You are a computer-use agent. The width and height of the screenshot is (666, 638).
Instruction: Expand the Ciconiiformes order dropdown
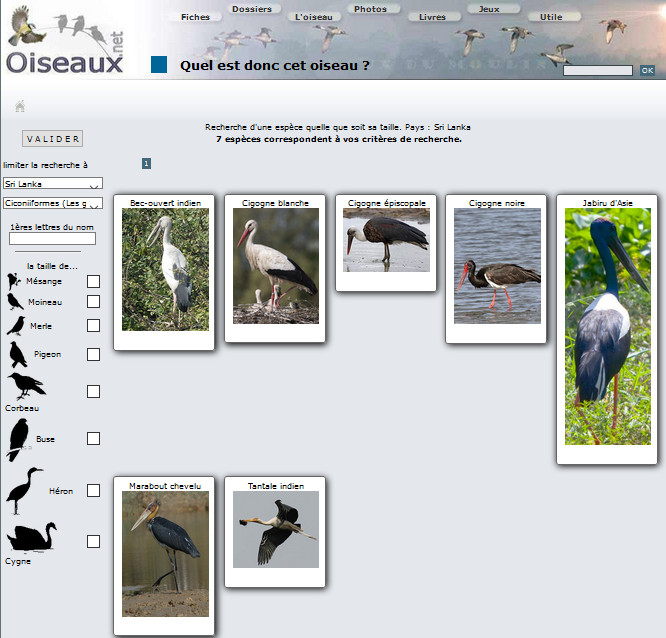[53, 203]
